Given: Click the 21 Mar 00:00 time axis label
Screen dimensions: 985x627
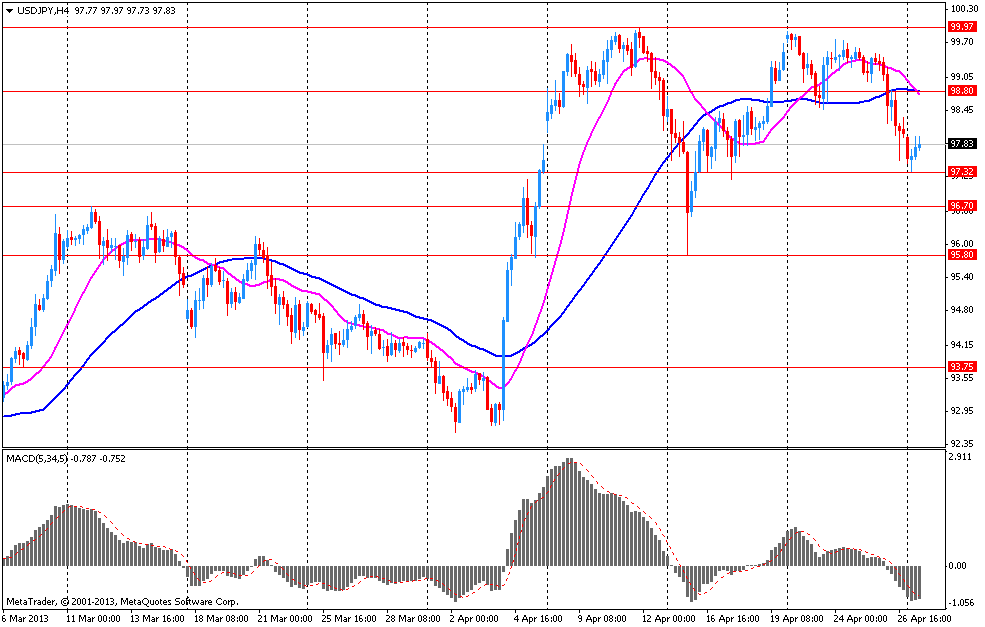Looking at the screenshot, I should (285, 619).
